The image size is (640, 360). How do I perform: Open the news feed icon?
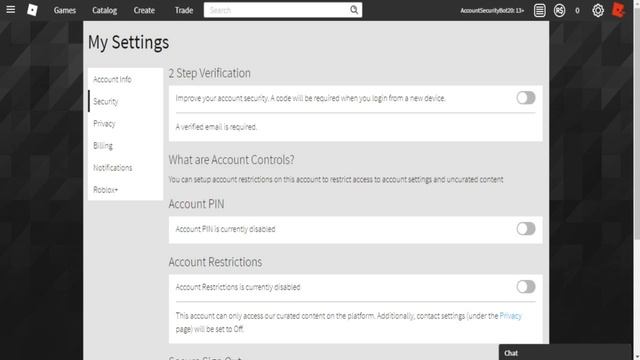tap(539, 10)
